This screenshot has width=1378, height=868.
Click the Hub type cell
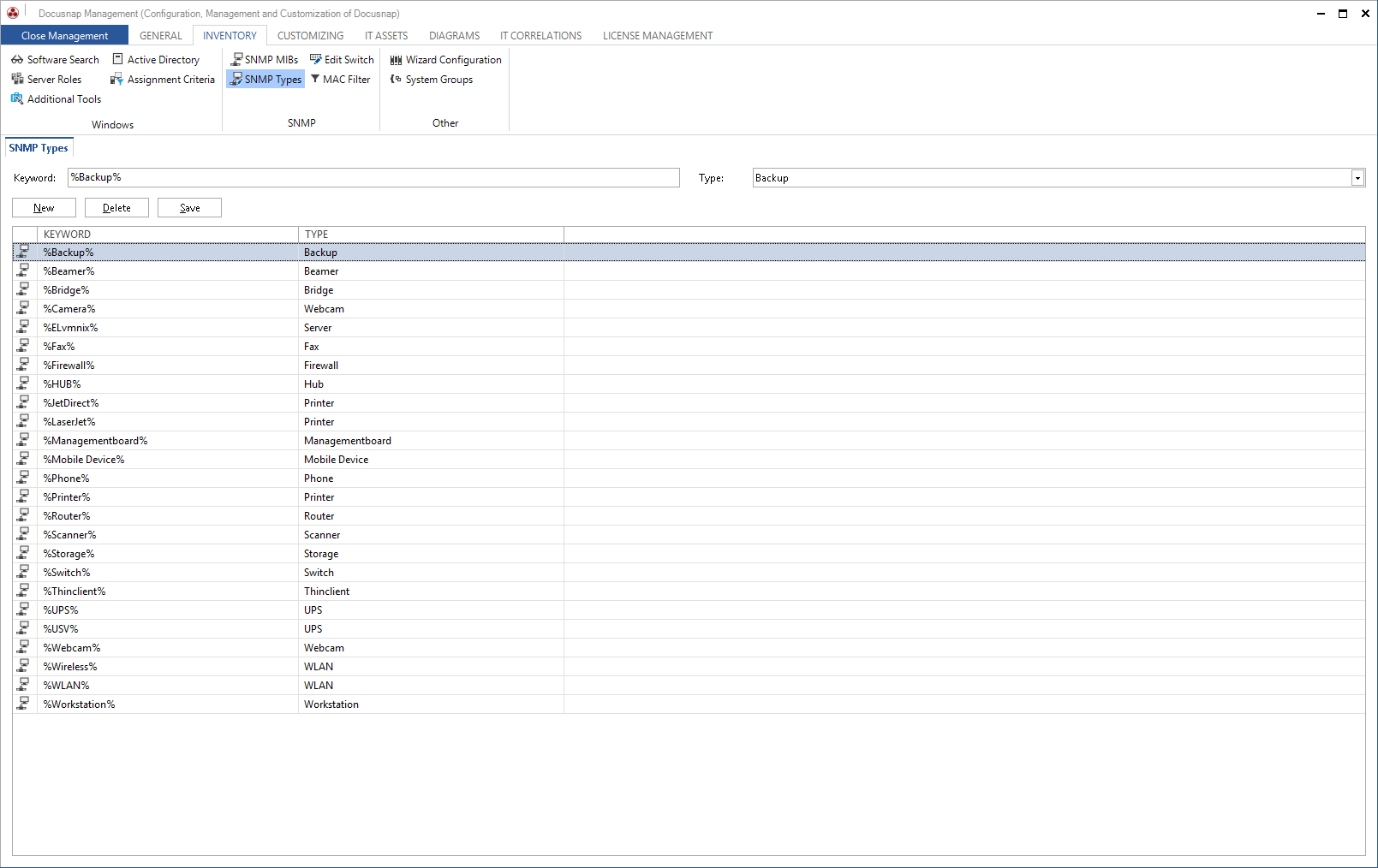point(431,383)
